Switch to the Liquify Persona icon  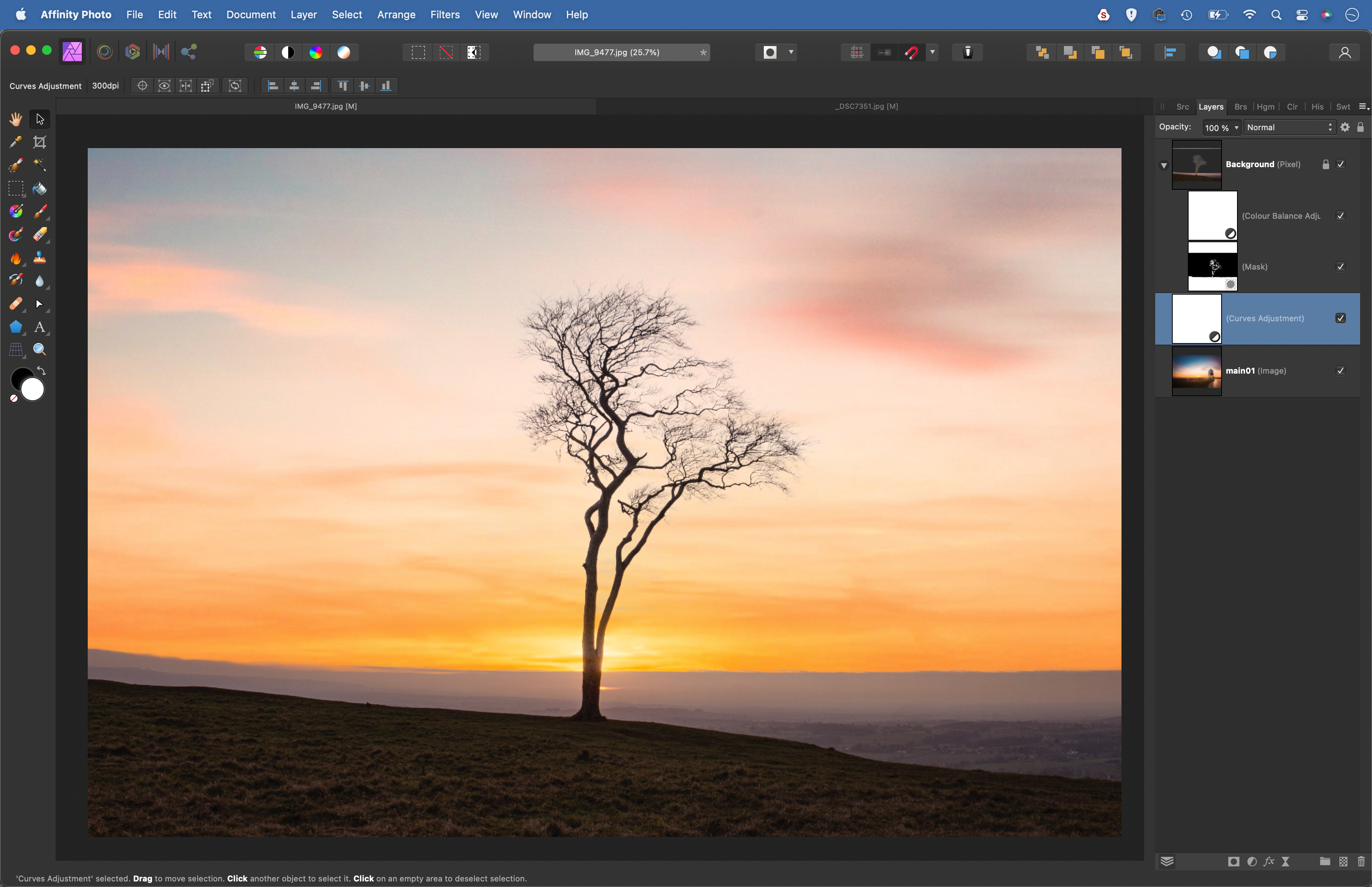[104, 52]
